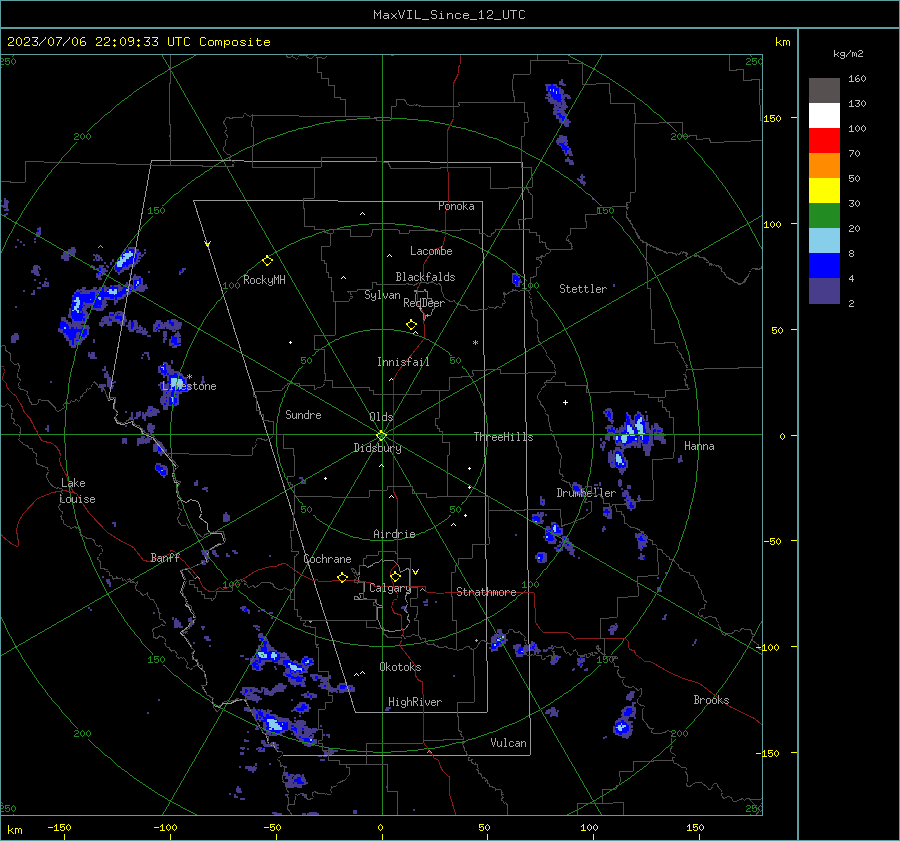Click the yellow arrow marker east of Calgary
The width and height of the screenshot is (900, 841).
416,572
